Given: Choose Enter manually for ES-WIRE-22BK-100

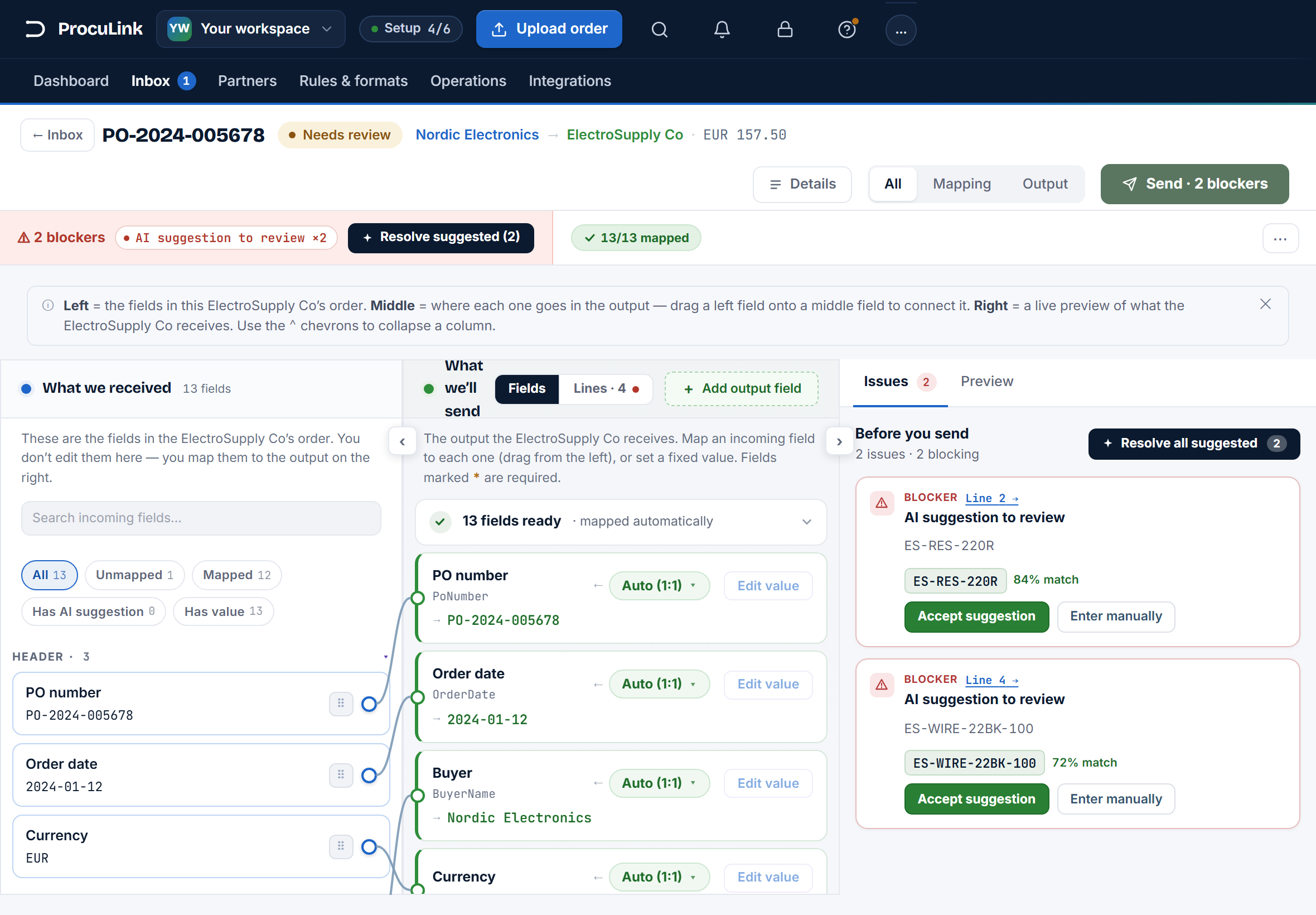Looking at the screenshot, I should [x=1115, y=798].
